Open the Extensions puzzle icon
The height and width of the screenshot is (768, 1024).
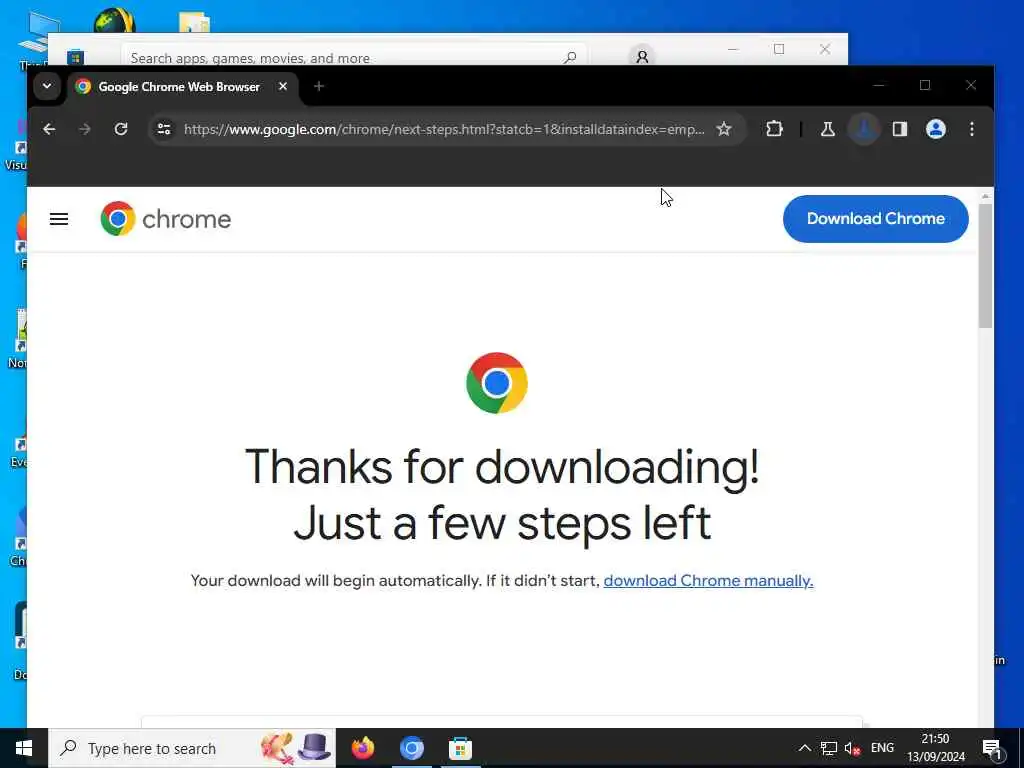point(774,129)
